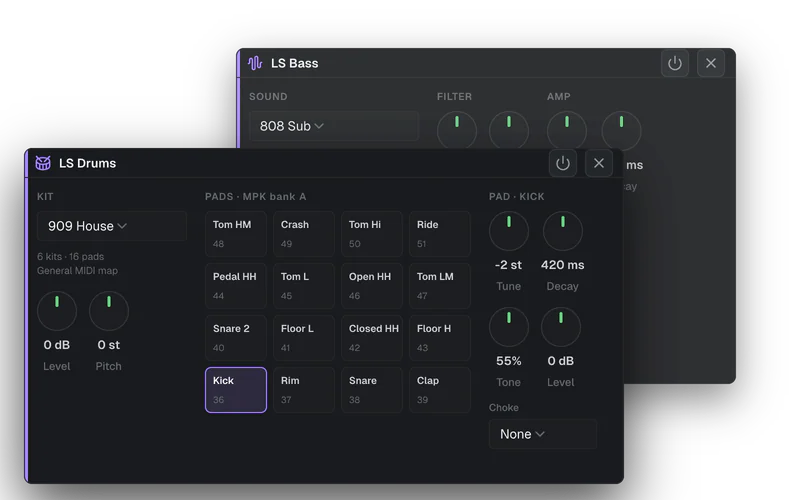Open the 909 House kit dropdown

pyautogui.click(x=112, y=226)
